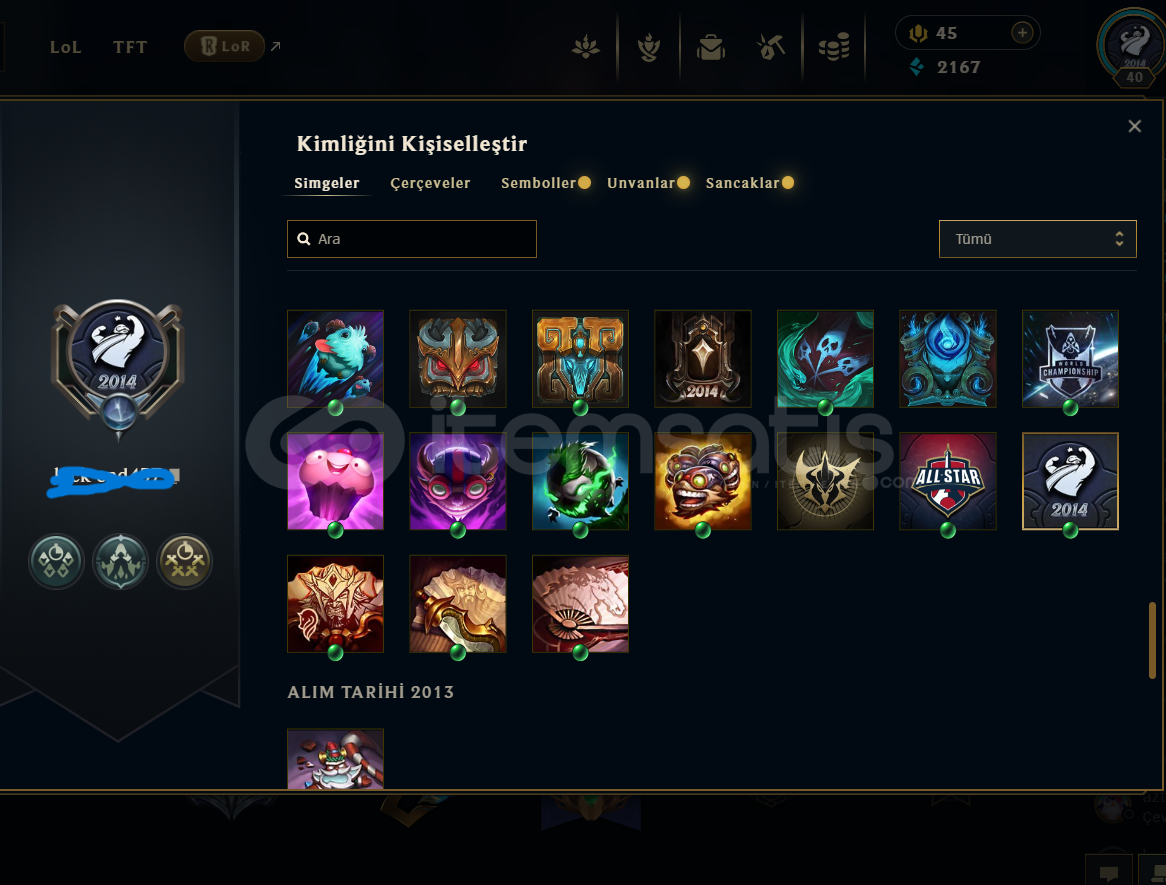Open the Loot backpack icon
This screenshot has height=885, width=1166.
click(710, 48)
